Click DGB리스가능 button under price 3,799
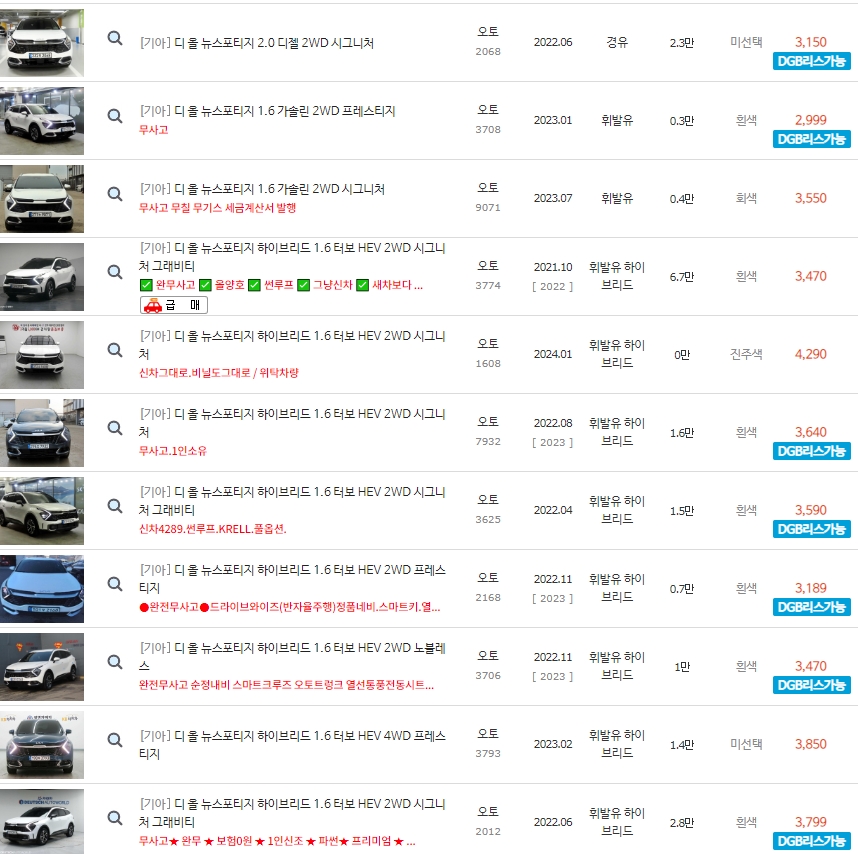This screenshot has height=854, width=858. click(x=811, y=841)
